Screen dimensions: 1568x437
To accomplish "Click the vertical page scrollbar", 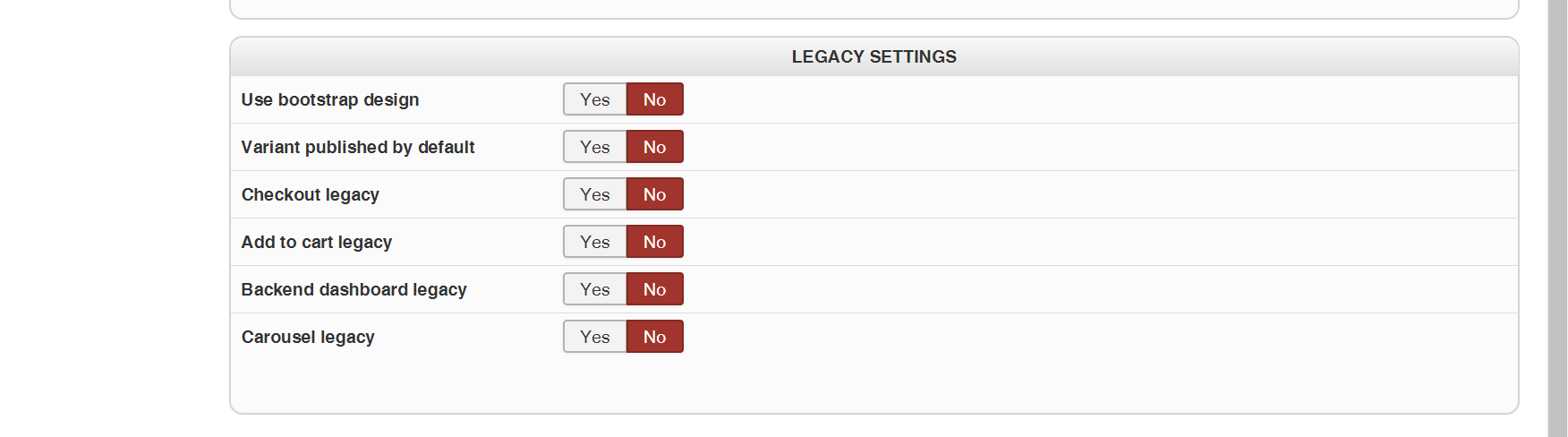I will pyautogui.click(x=1557, y=218).
